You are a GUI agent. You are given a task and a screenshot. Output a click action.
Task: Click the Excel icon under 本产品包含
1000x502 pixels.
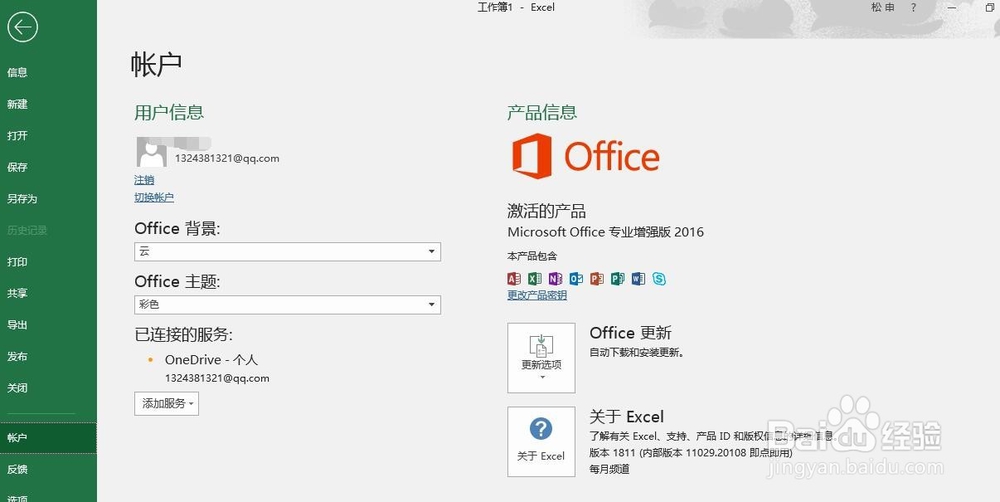(534, 279)
